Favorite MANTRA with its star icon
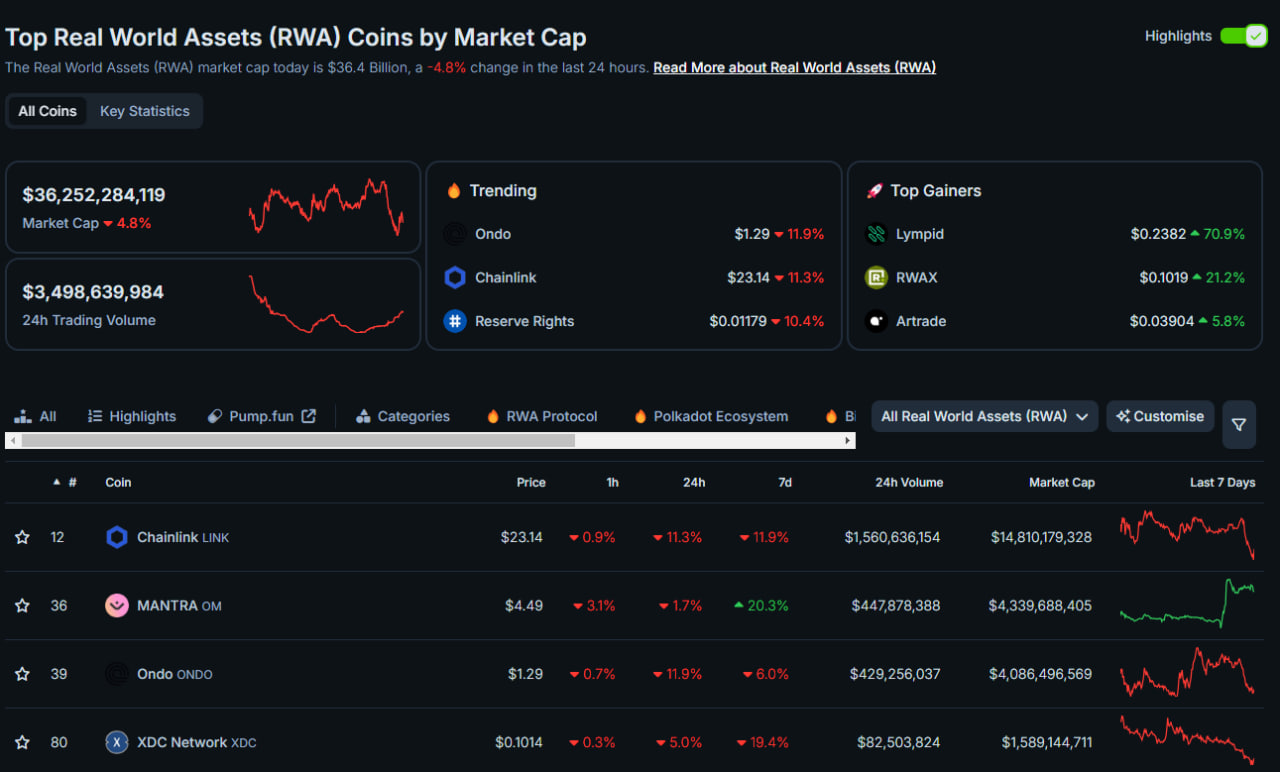The image size is (1280, 772). pyautogui.click(x=22, y=605)
